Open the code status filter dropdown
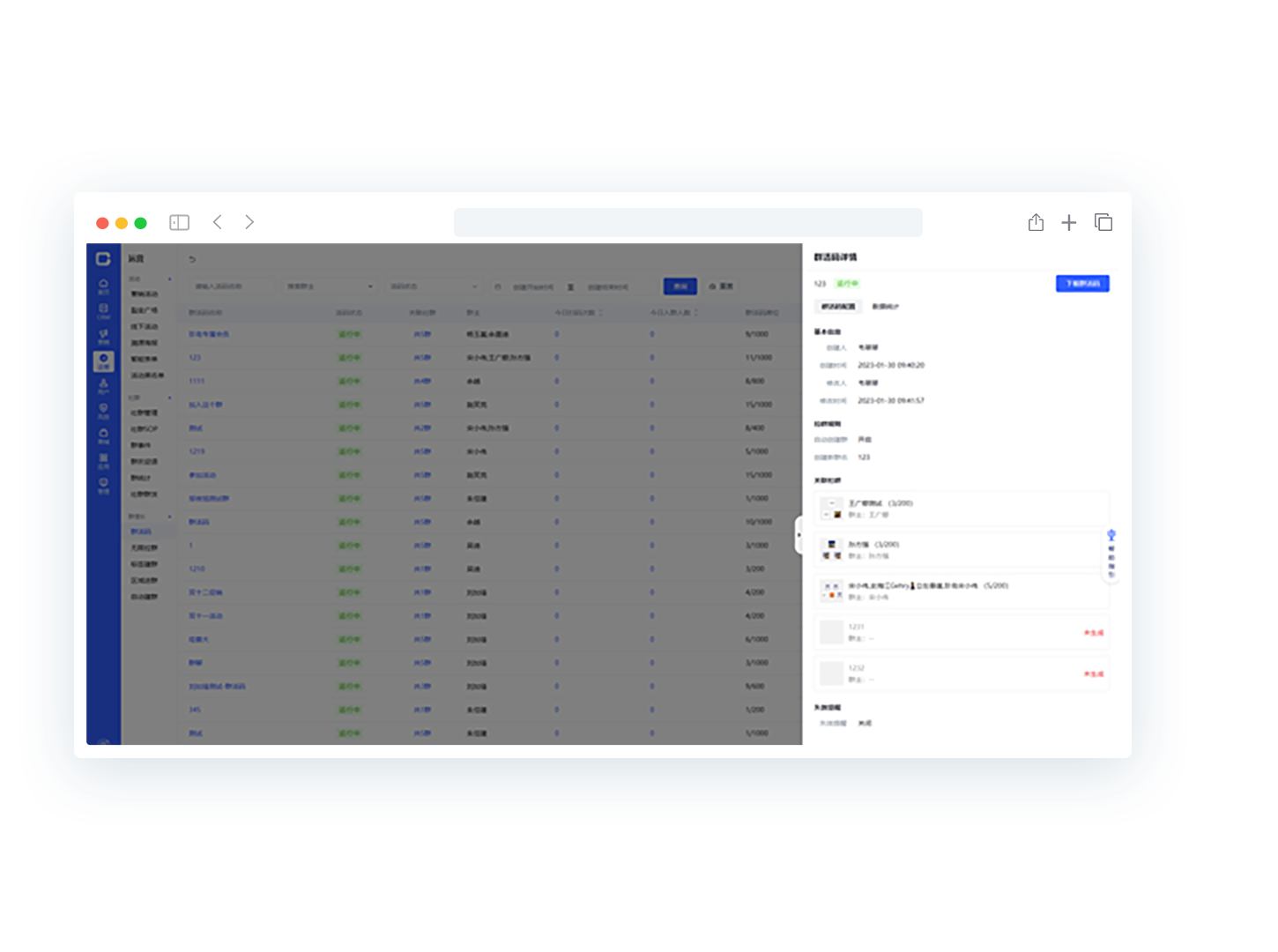 pyautogui.click(x=433, y=286)
